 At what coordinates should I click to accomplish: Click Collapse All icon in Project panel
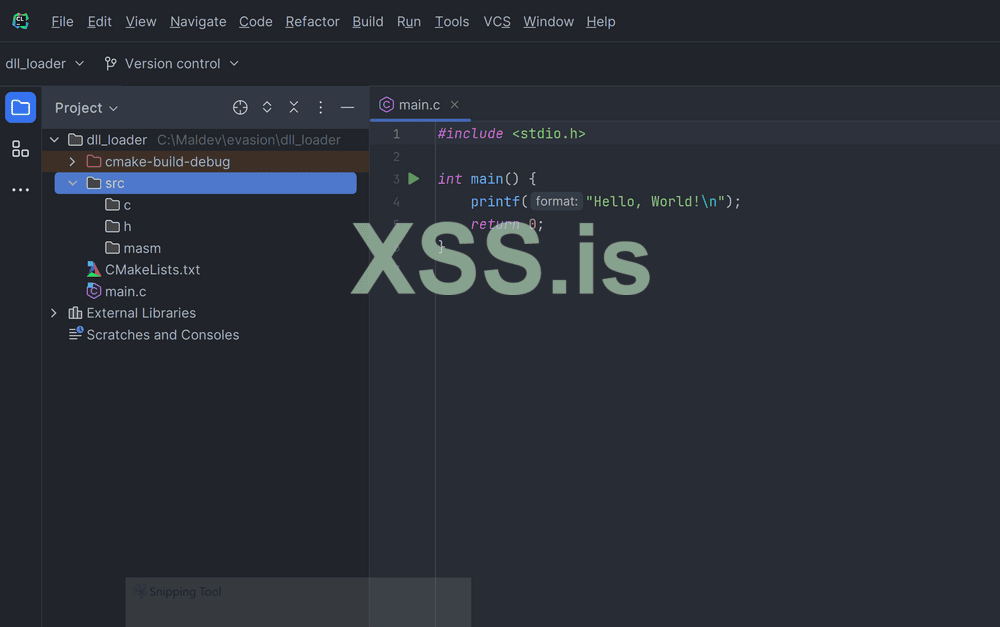(294, 108)
